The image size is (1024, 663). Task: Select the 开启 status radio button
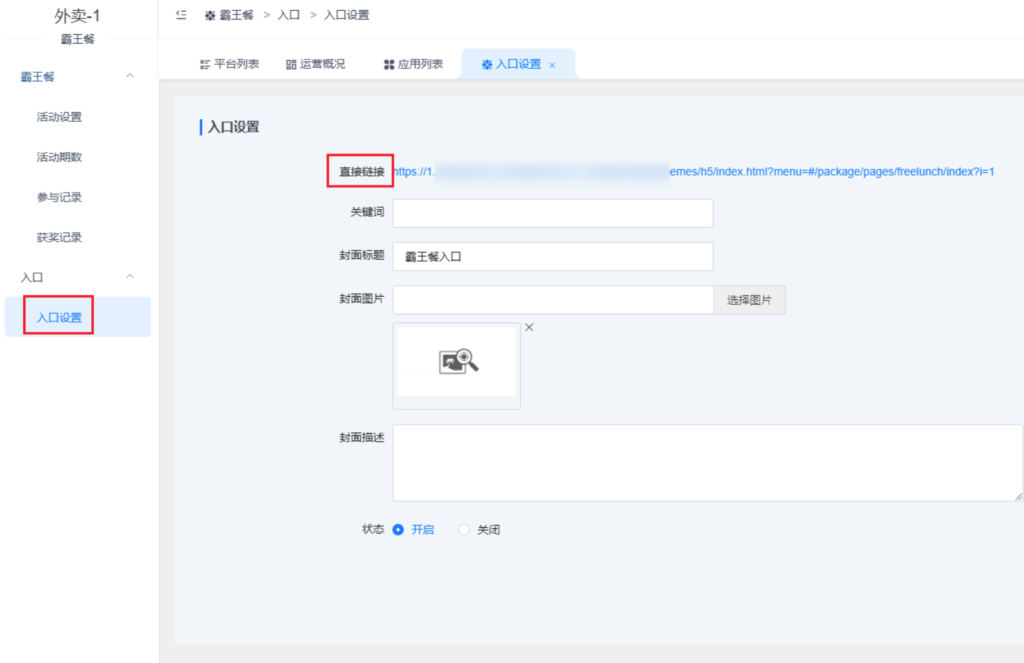[397, 529]
